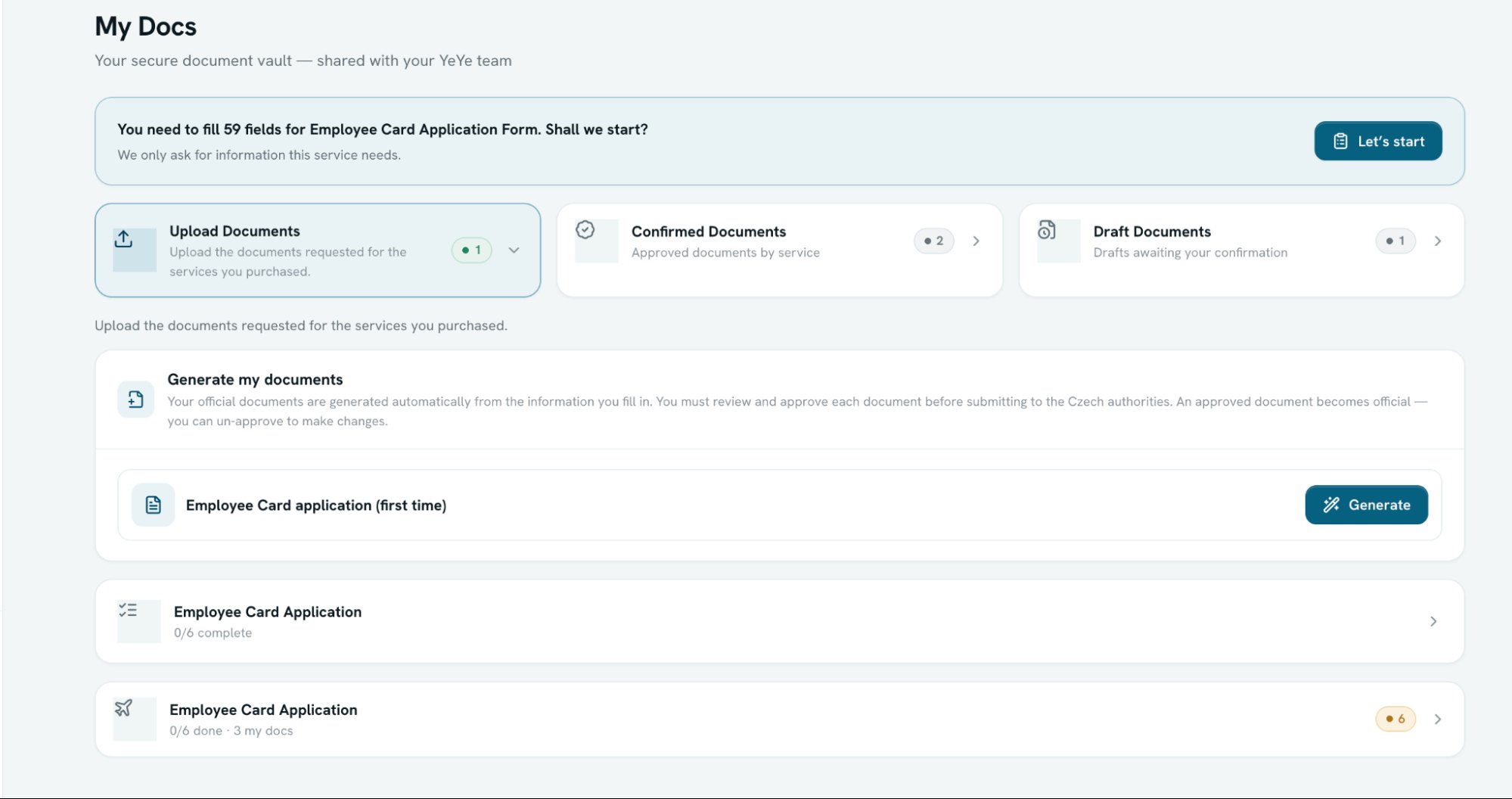Viewport: 1512px width, 799px height.
Task: Expand Confirmed Documents with its chevron
Action: [x=976, y=241]
